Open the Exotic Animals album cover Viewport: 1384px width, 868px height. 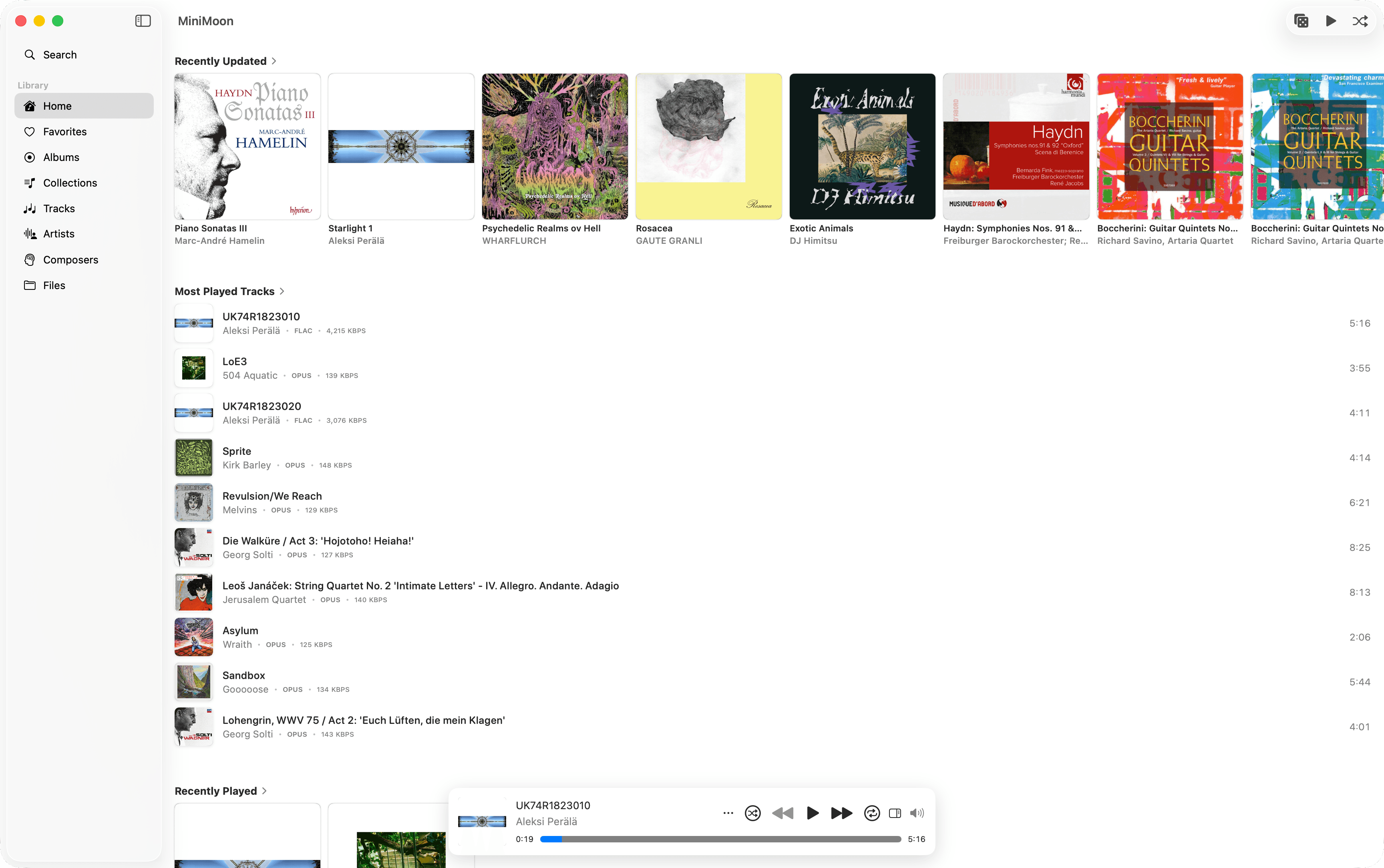click(862, 147)
